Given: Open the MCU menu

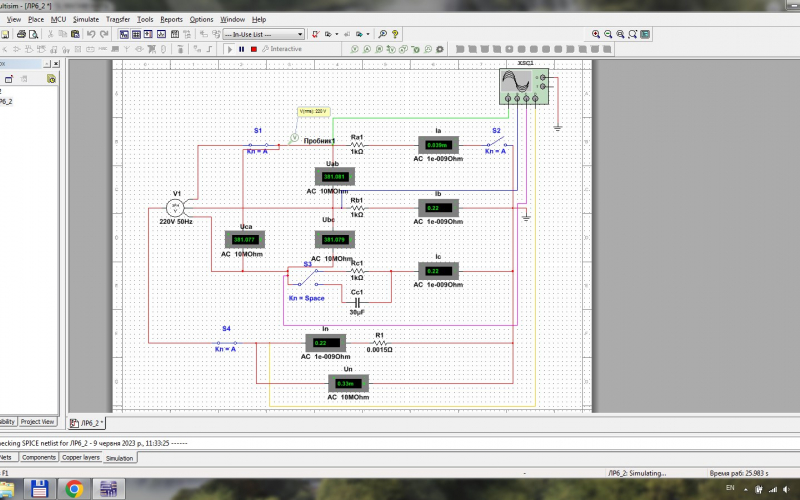Looking at the screenshot, I should tap(58, 19).
